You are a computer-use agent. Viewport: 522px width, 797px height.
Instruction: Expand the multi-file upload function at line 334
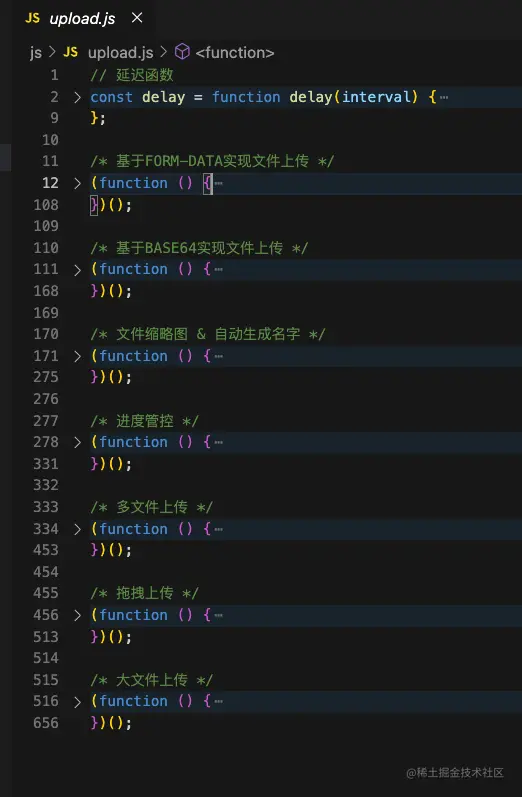pos(77,529)
